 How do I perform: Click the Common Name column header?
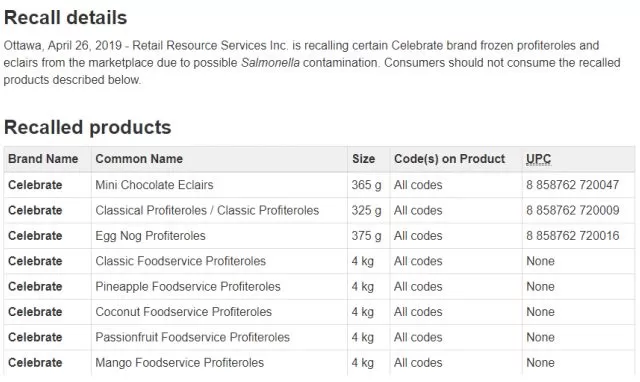click(x=139, y=159)
